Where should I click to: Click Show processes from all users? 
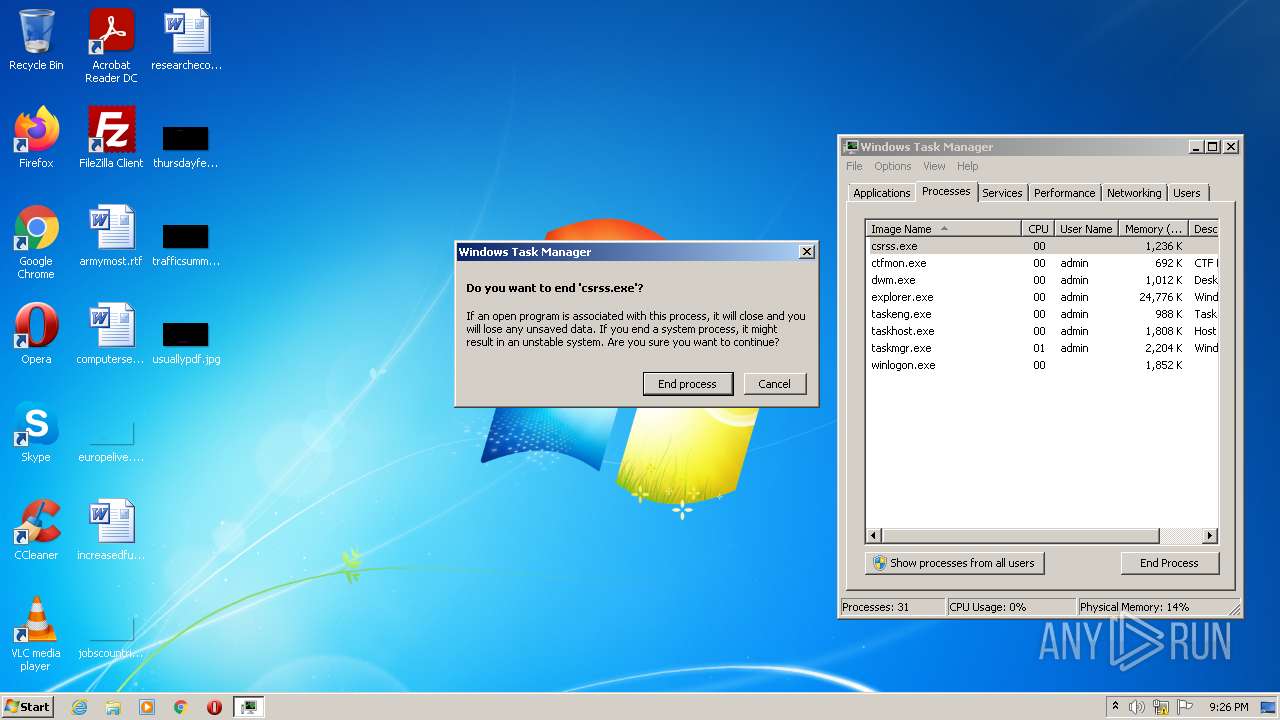(954, 563)
